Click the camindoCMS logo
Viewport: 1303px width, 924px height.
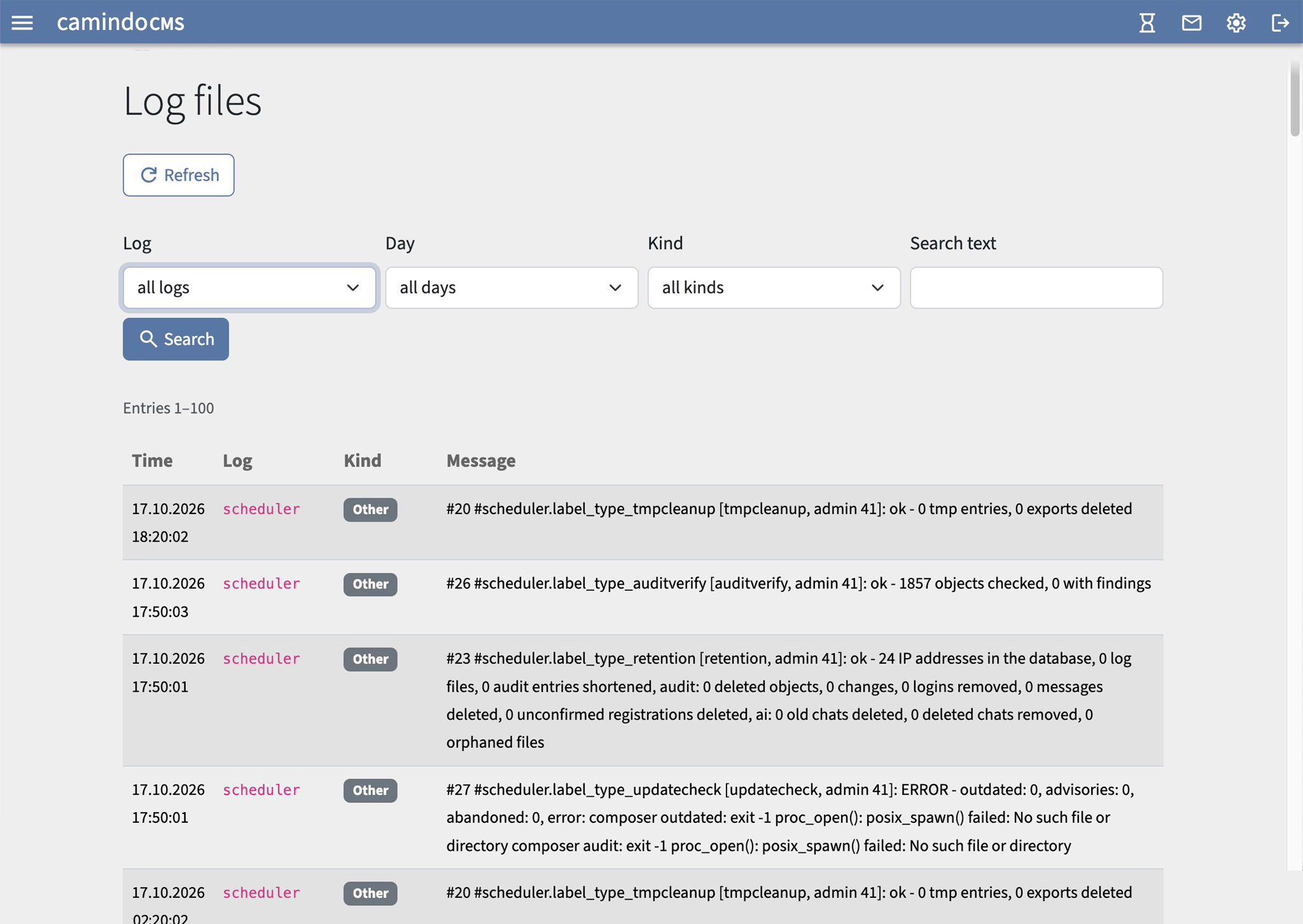pyautogui.click(x=120, y=22)
